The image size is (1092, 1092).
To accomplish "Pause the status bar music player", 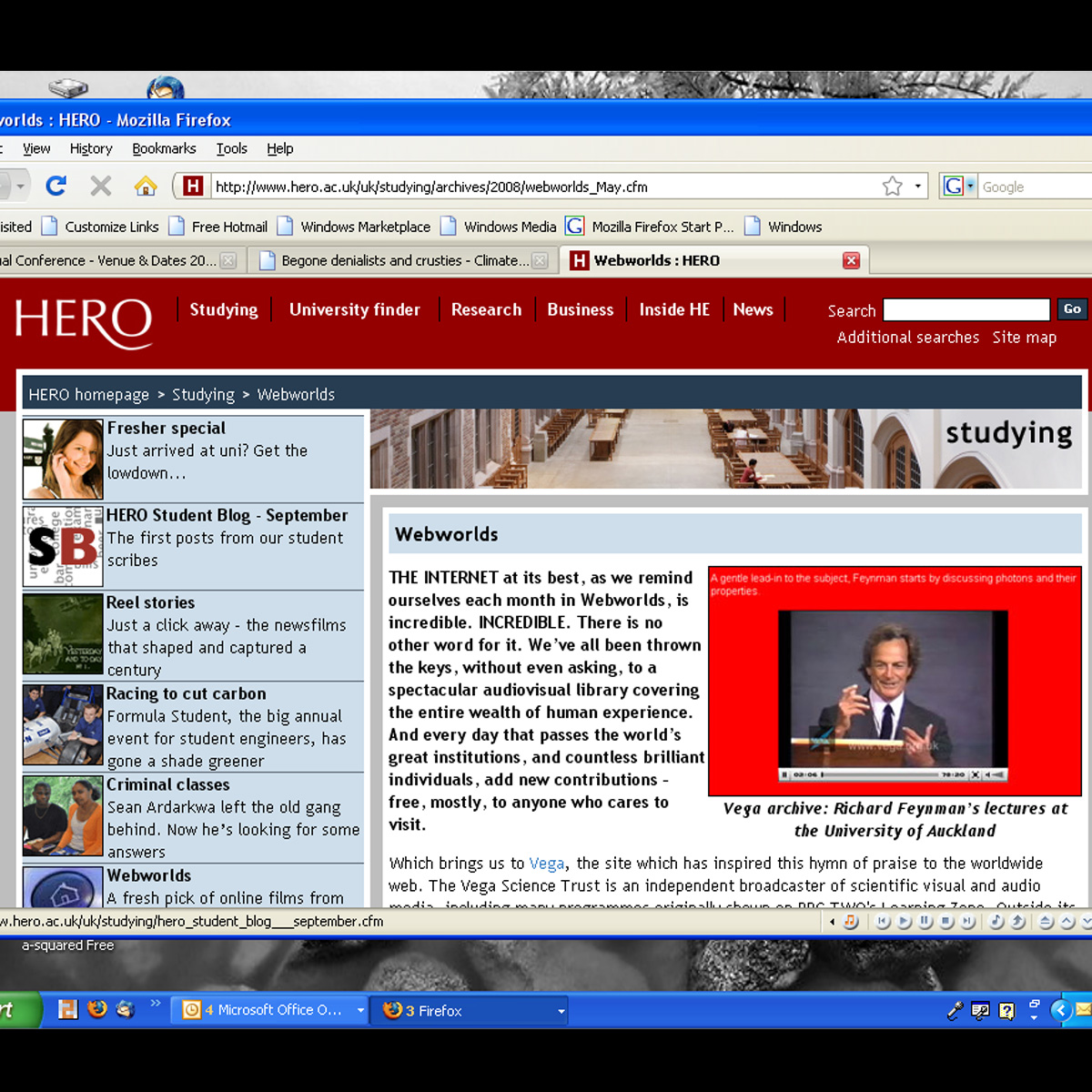I will pos(925,922).
